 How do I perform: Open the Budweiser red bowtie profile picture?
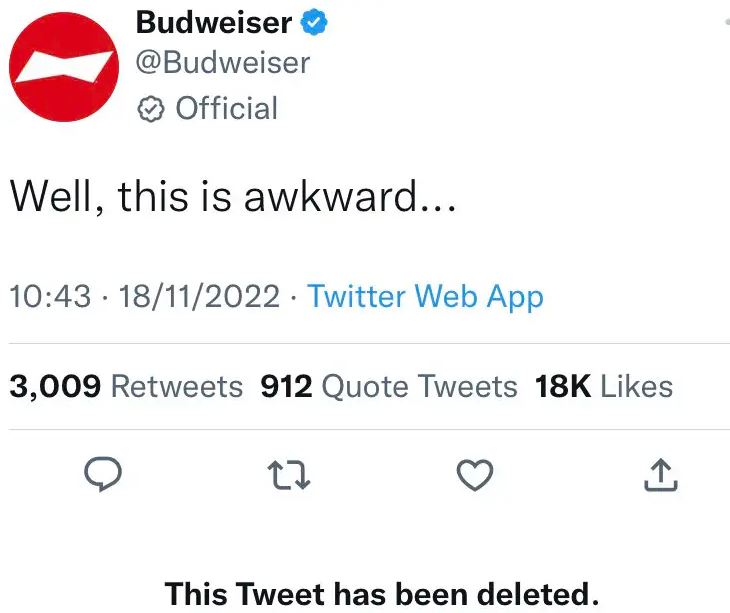[x=64, y=67]
